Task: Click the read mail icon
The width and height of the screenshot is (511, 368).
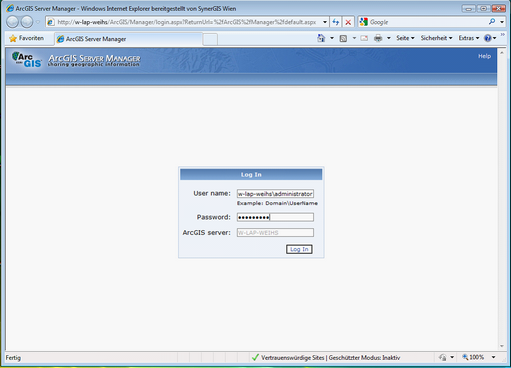Action: click(x=364, y=38)
